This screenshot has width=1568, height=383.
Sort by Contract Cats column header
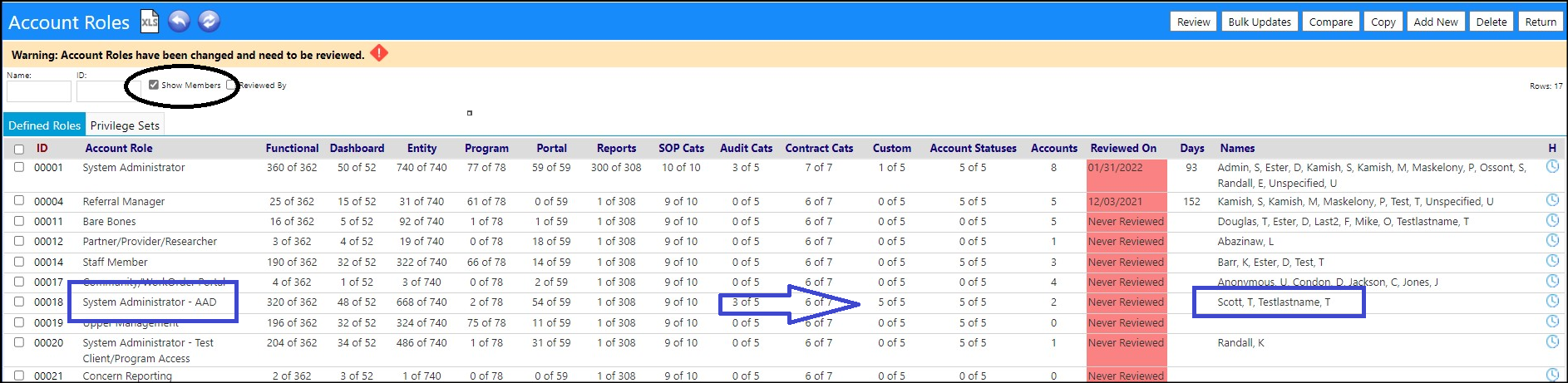(x=819, y=148)
